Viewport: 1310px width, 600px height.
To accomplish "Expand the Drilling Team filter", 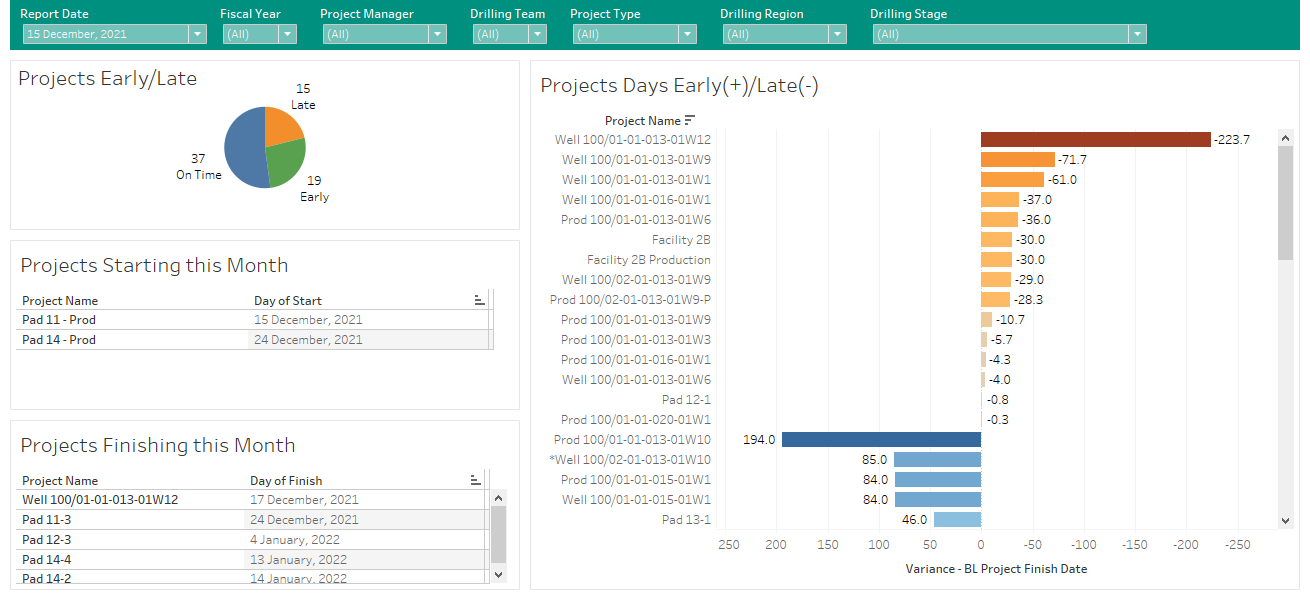I will (537, 34).
